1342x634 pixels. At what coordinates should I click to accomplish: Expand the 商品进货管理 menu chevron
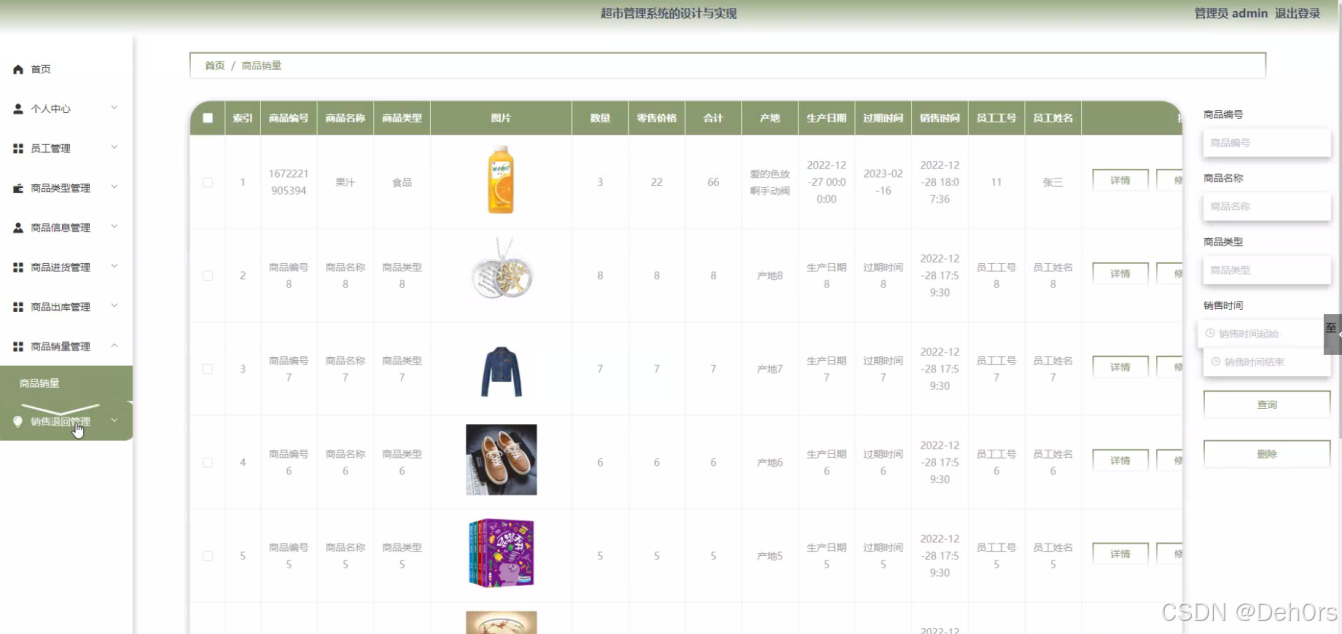pyautogui.click(x=114, y=266)
